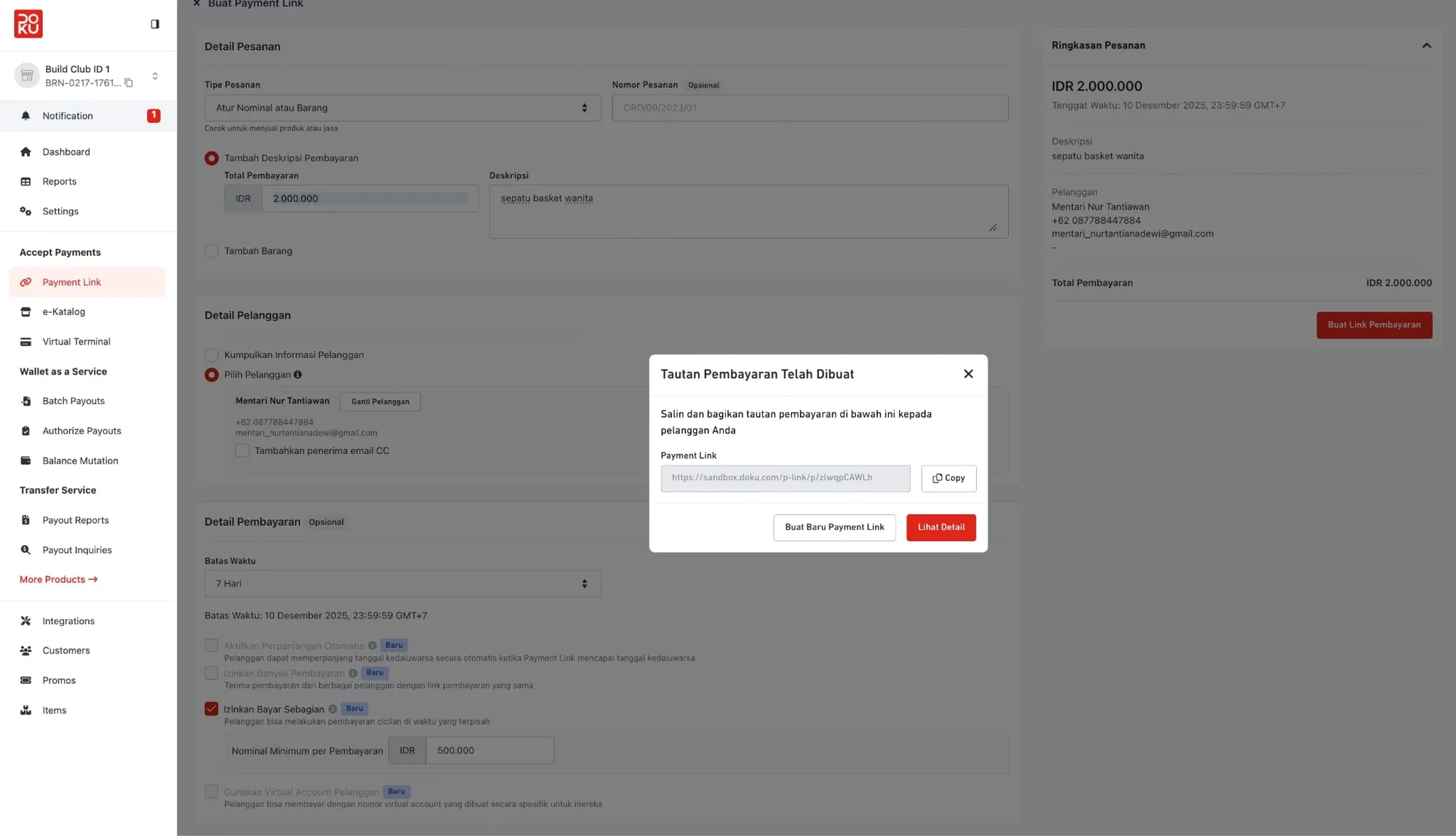
Task: Click the Copy payment link button
Action: pos(948,478)
